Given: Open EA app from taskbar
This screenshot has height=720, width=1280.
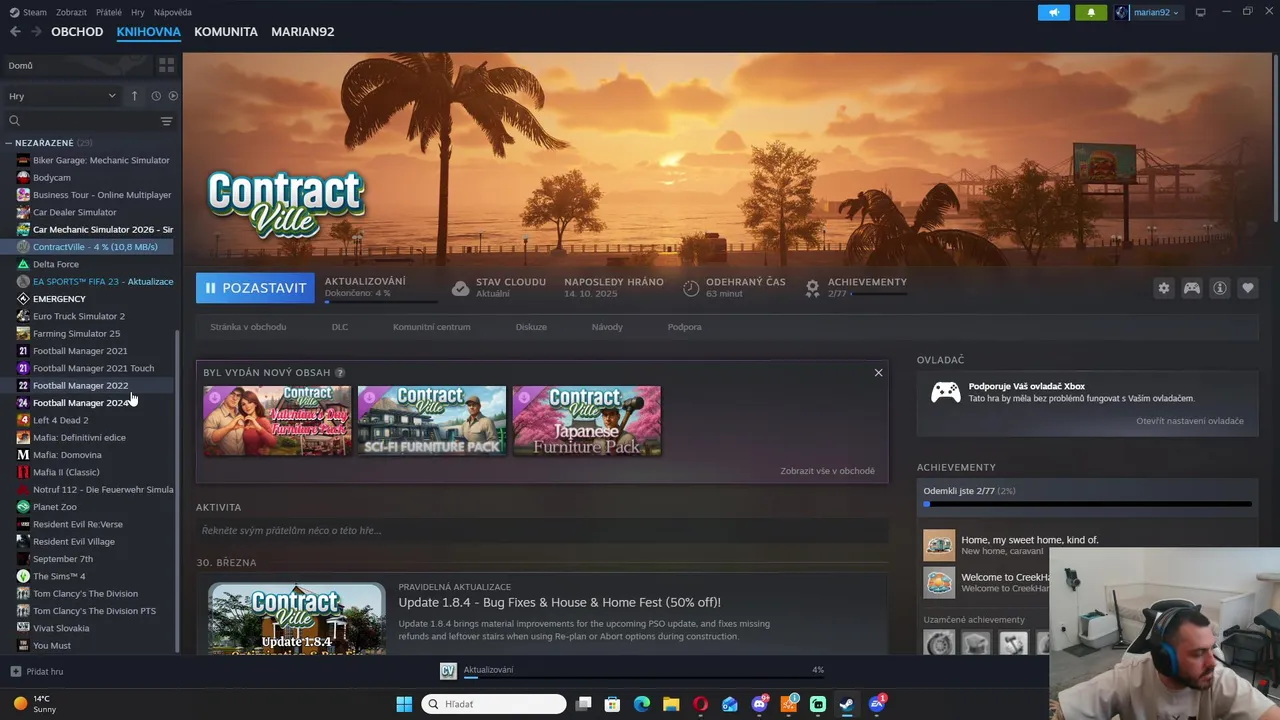Looking at the screenshot, I should (x=877, y=704).
